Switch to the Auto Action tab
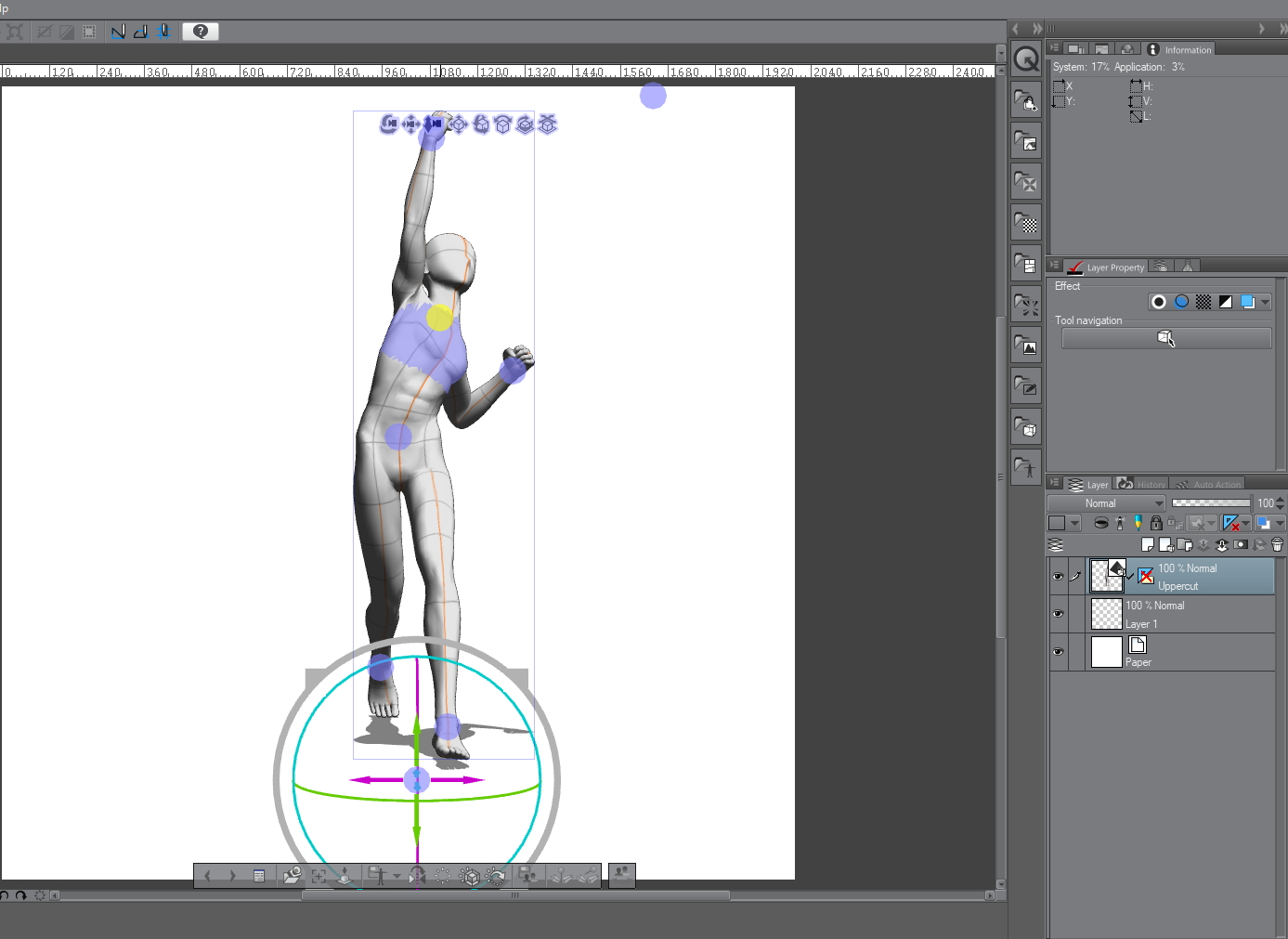Image resolution: width=1288 pixels, height=939 pixels. point(1207,484)
